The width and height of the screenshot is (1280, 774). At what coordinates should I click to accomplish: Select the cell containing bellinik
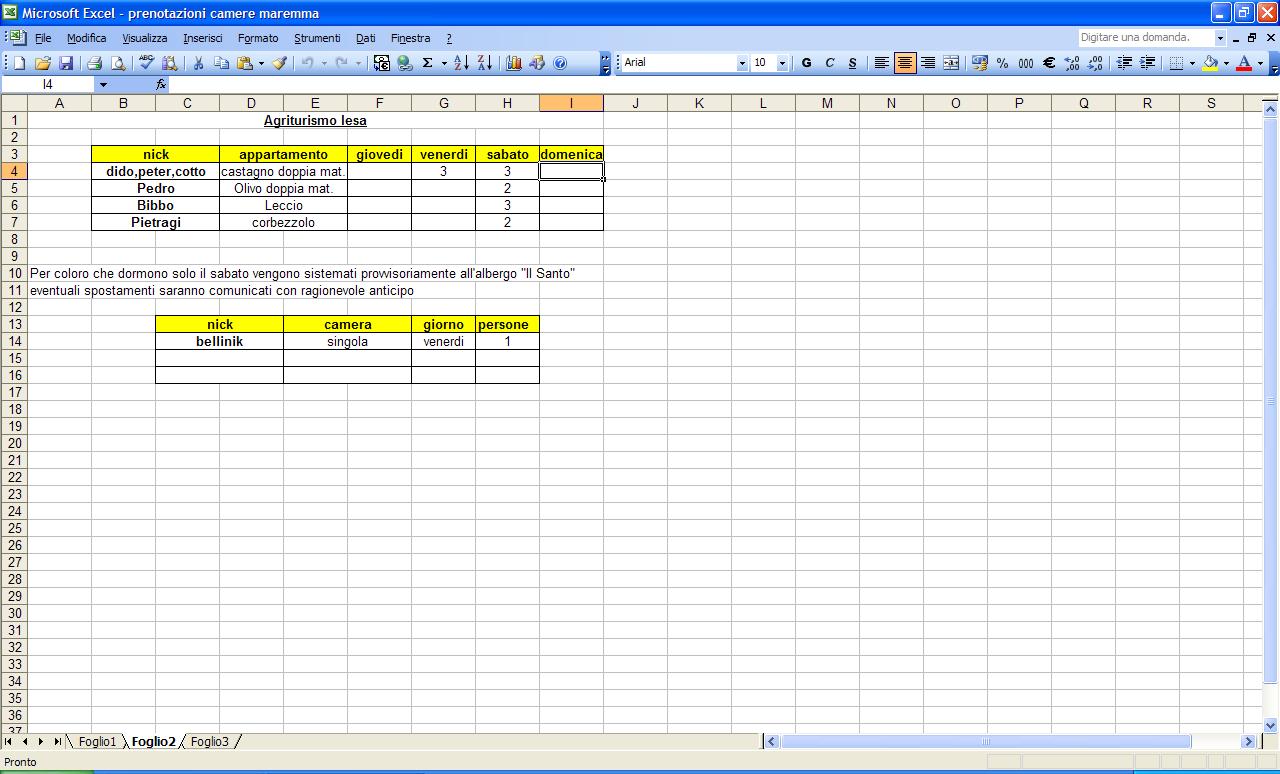tap(219, 342)
